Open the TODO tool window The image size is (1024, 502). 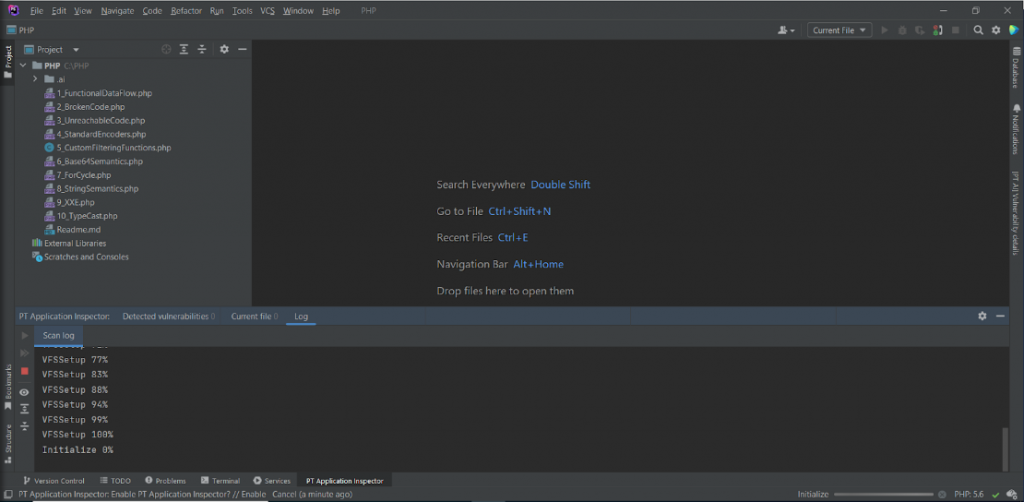point(116,480)
